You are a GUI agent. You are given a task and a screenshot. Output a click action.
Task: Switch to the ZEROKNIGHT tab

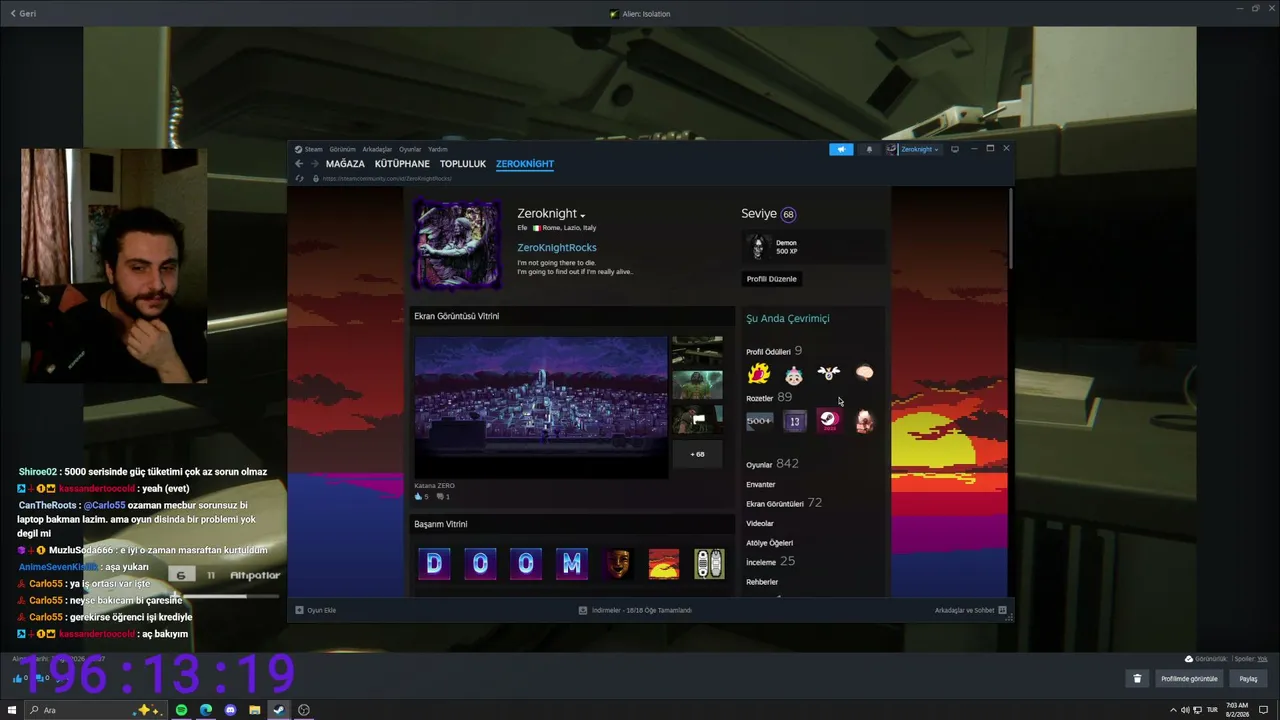[525, 164]
